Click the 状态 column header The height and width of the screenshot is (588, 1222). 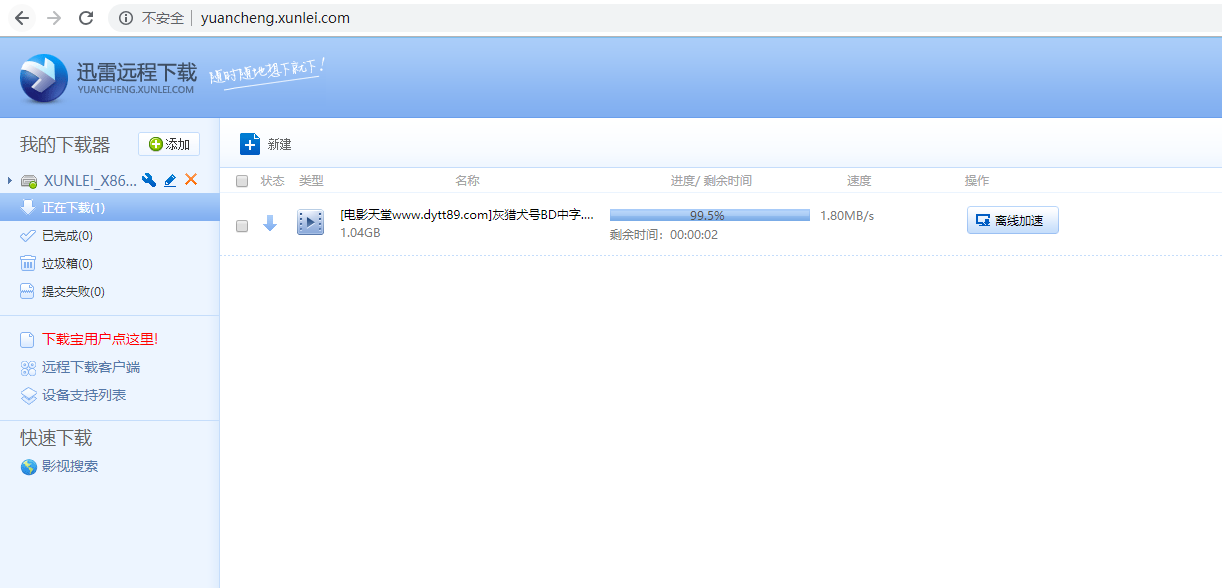click(x=271, y=180)
